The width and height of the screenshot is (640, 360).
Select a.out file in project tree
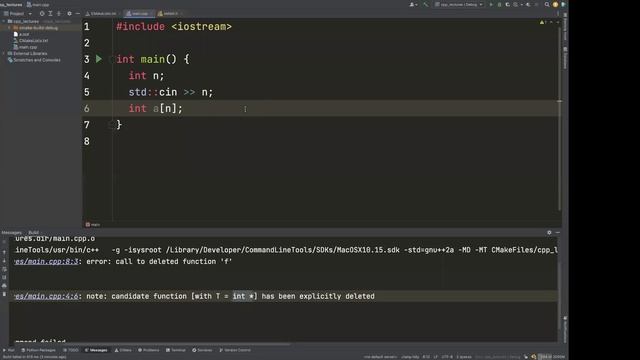tap(22, 34)
